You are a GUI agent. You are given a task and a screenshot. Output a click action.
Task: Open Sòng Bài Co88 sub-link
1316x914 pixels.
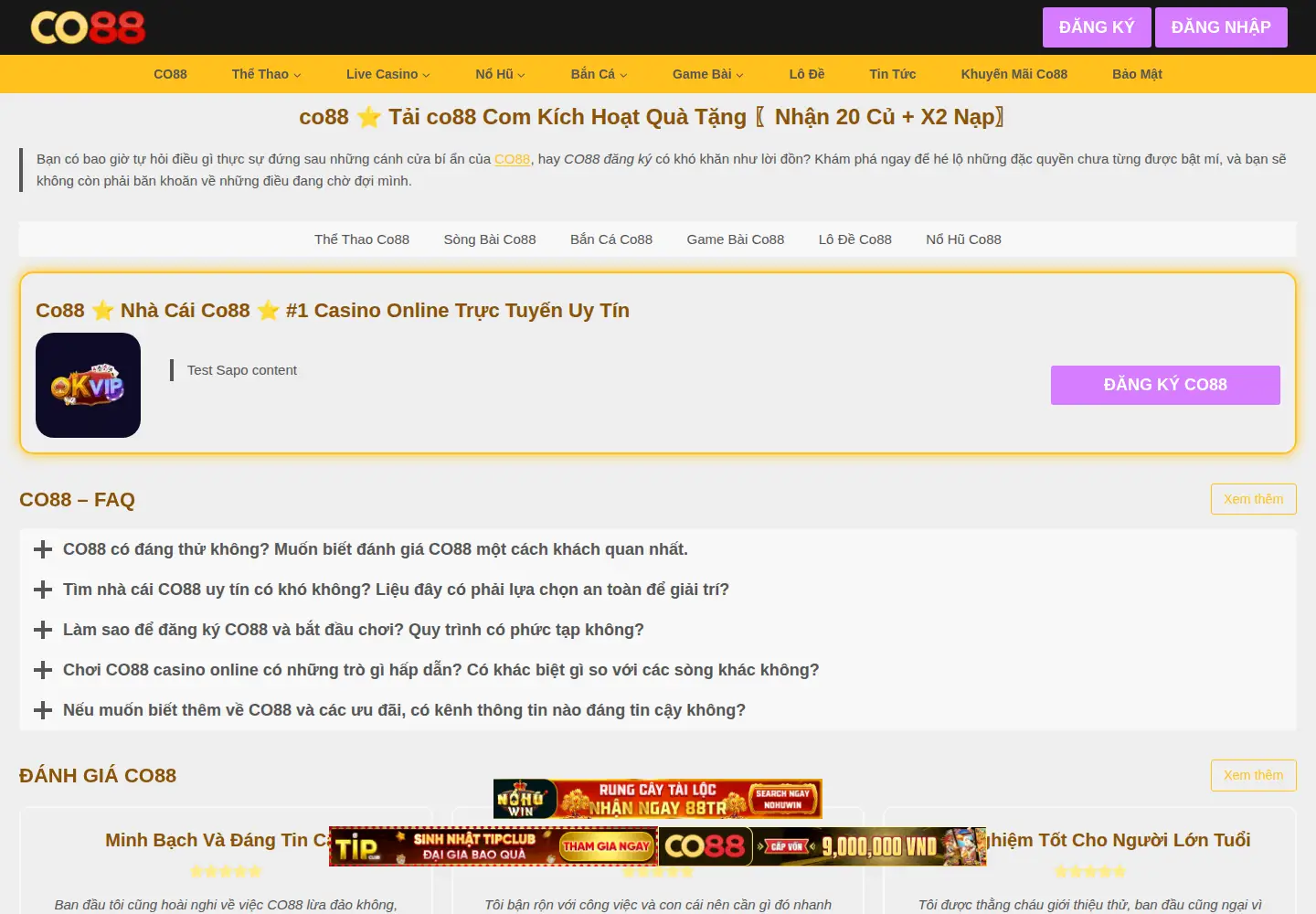490,239
